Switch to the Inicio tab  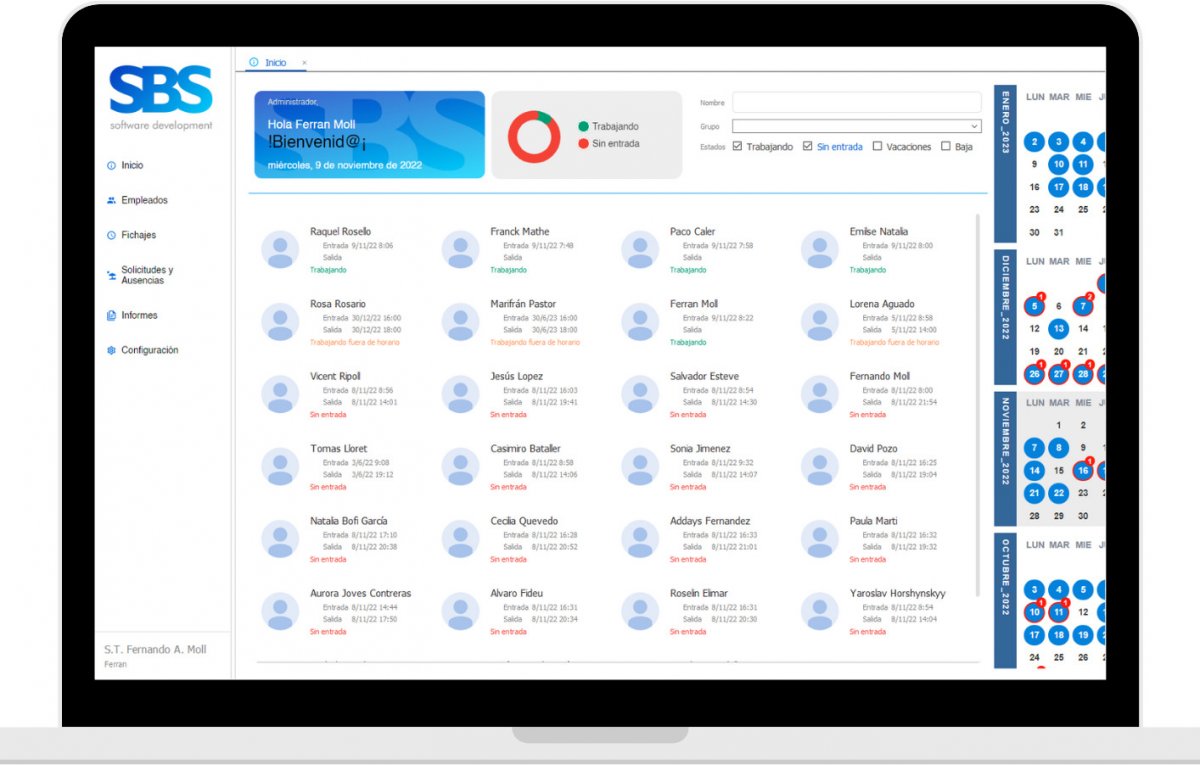pyautogui.click(x=275, y=63)
